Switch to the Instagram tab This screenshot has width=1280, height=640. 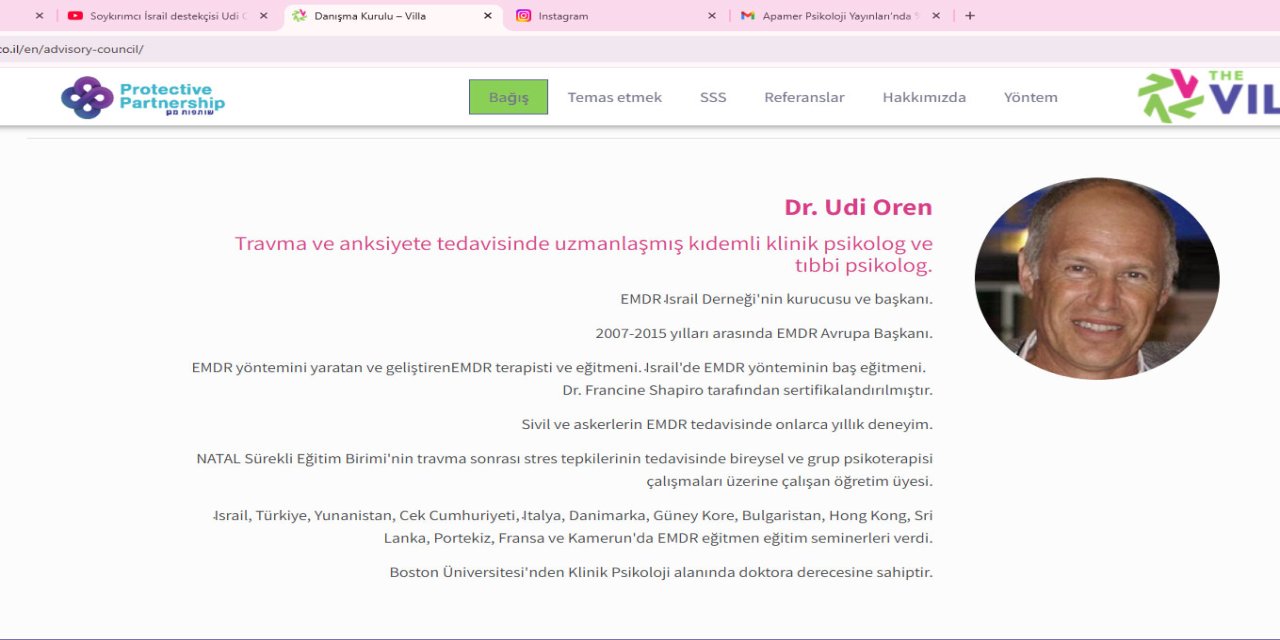tap(580, 15)
